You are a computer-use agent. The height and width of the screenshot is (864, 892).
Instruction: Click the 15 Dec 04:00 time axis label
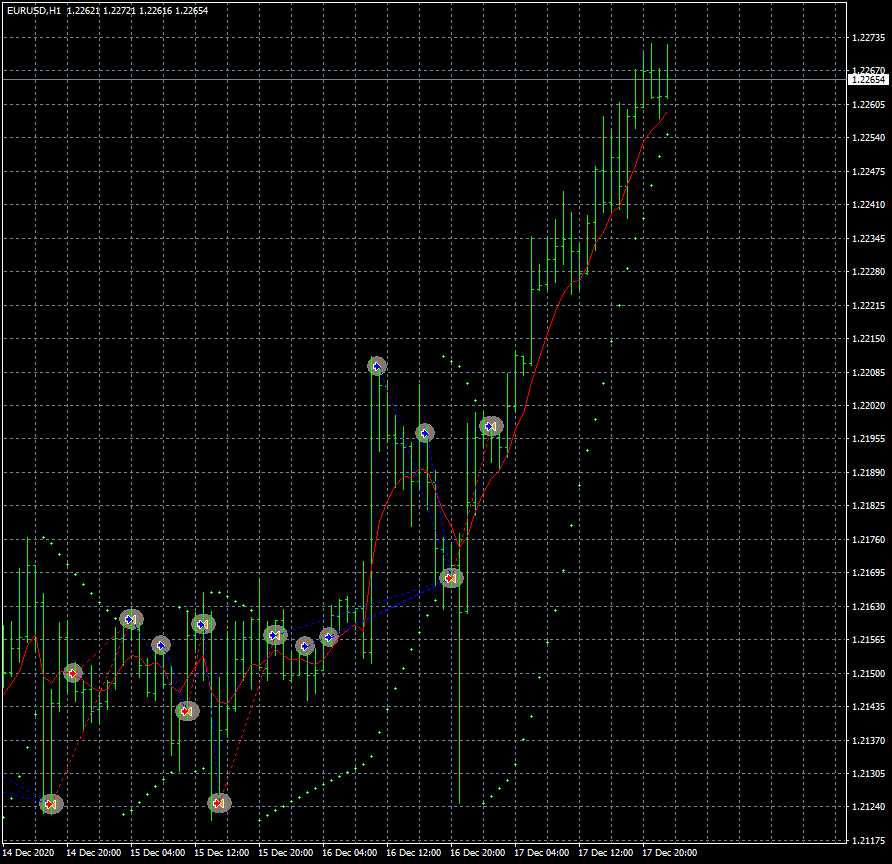(x=158, y=853)
